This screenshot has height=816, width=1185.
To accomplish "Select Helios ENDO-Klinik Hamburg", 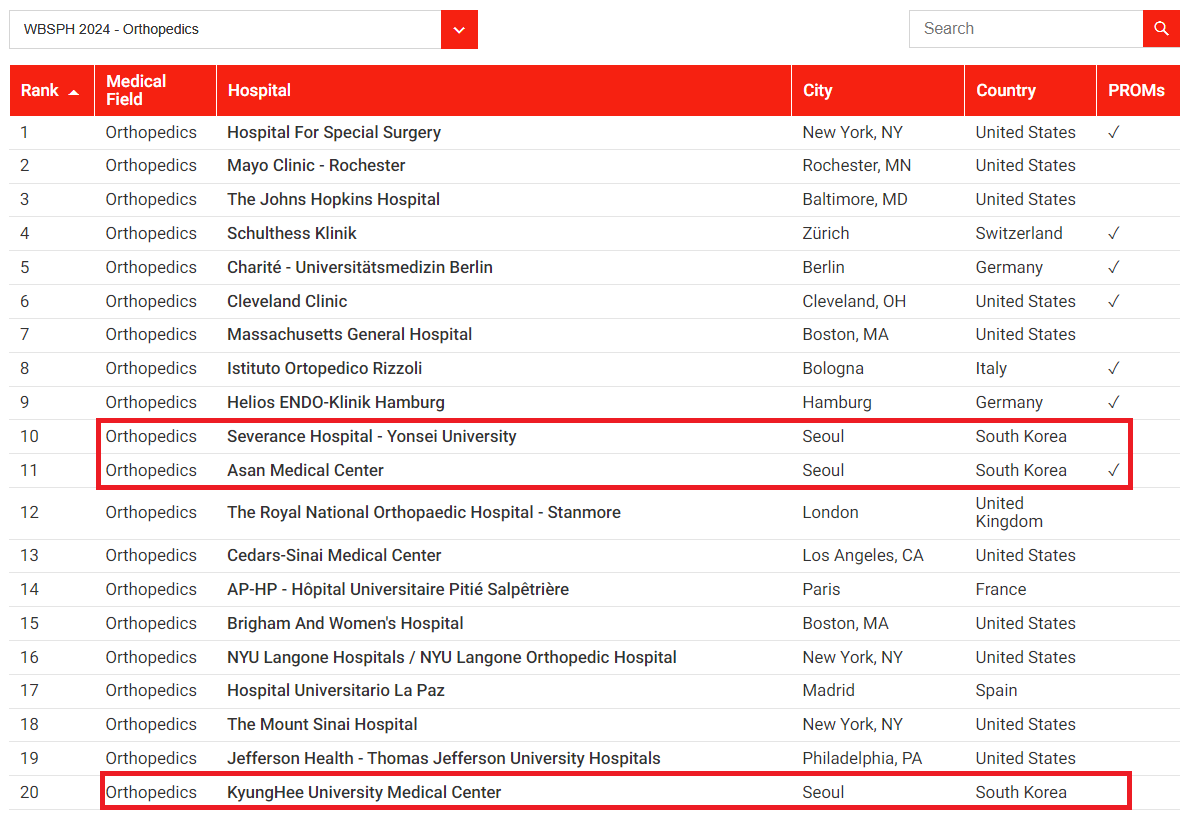I will (336, 403).
